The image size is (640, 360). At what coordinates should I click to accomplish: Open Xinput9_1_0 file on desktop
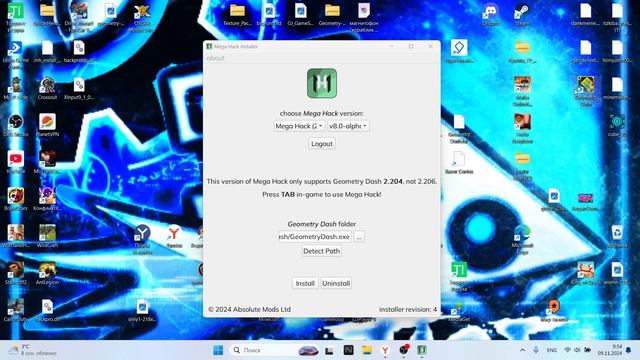pyautogui.click(x=79, y=89)
